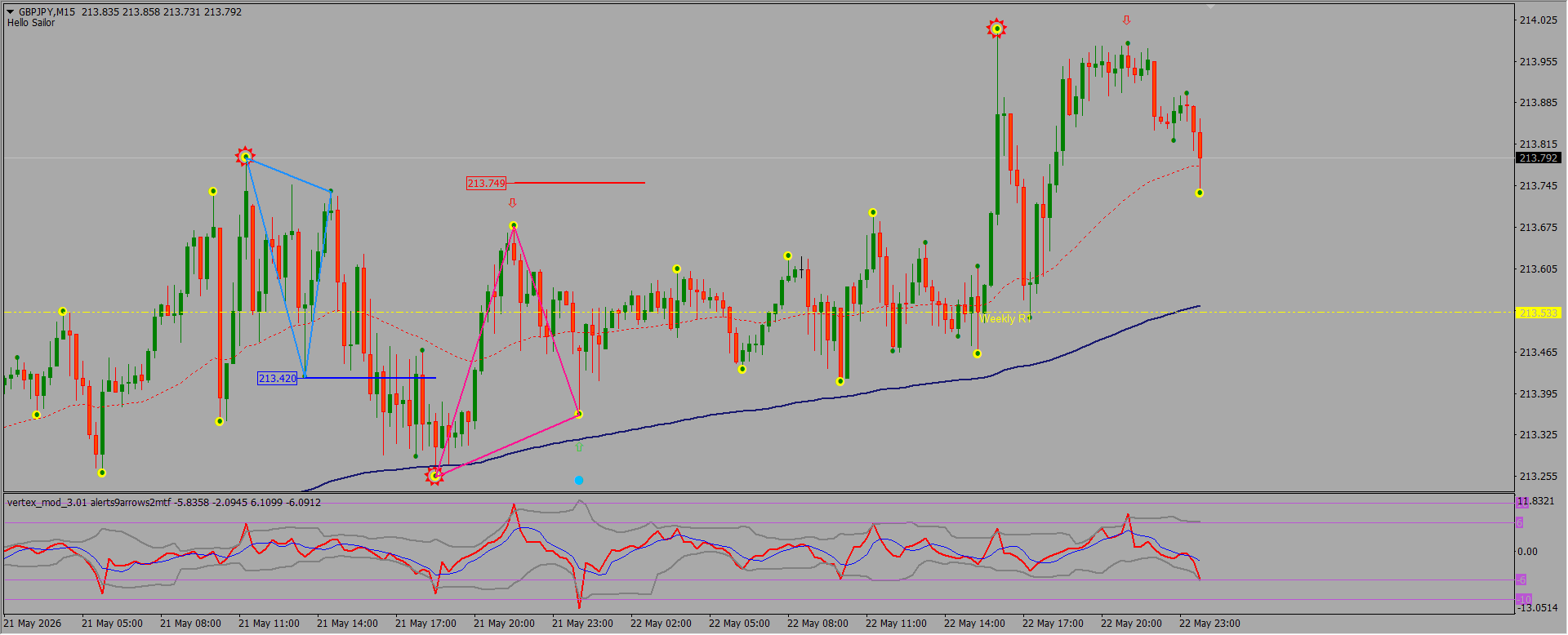Select the yellow dot at magenta pattern's top
Viewport: 1568px width, 635px height.
[513, 225]
